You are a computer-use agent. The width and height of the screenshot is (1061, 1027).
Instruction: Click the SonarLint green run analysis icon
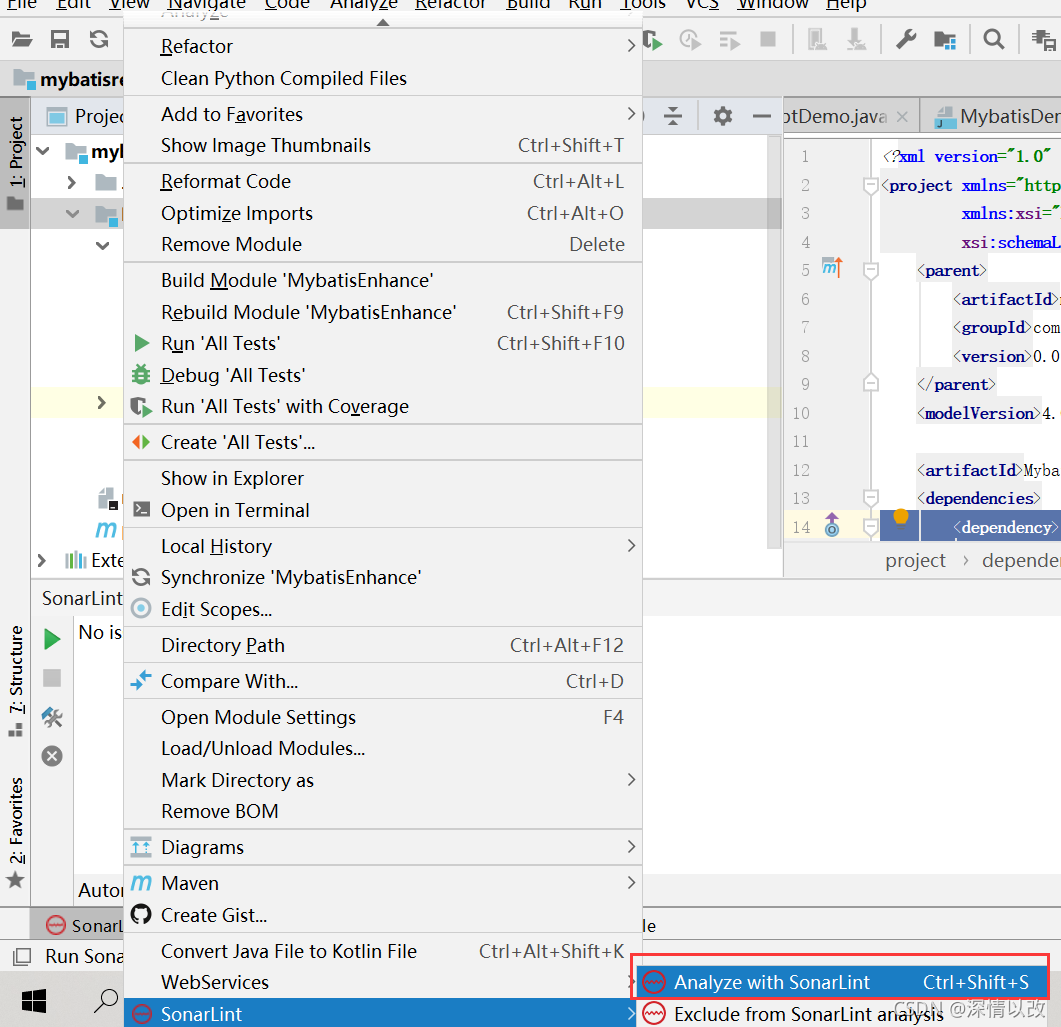pos(52,639)
